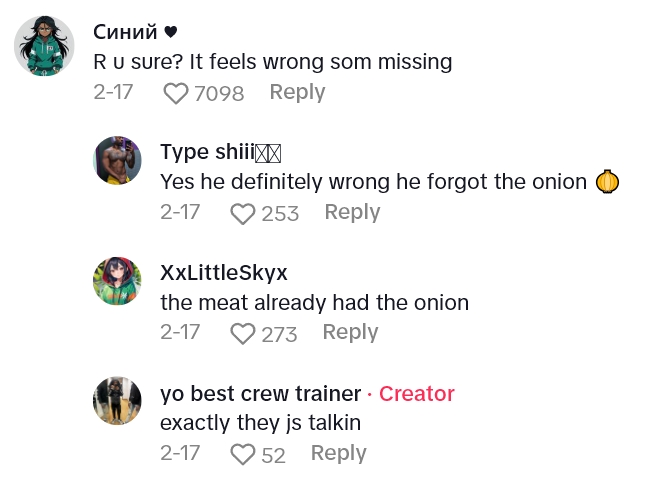Reply to the creator's comment
Screen dimensions: 649x492
339,453
